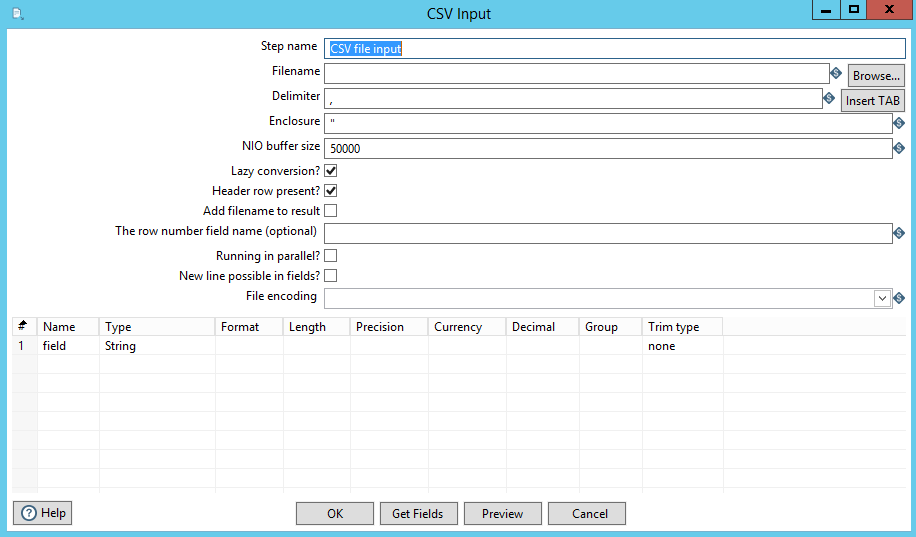Screen dimensions: 916x537
Task: Click the variable icon beside Filename field
Action: pos(835,73)
